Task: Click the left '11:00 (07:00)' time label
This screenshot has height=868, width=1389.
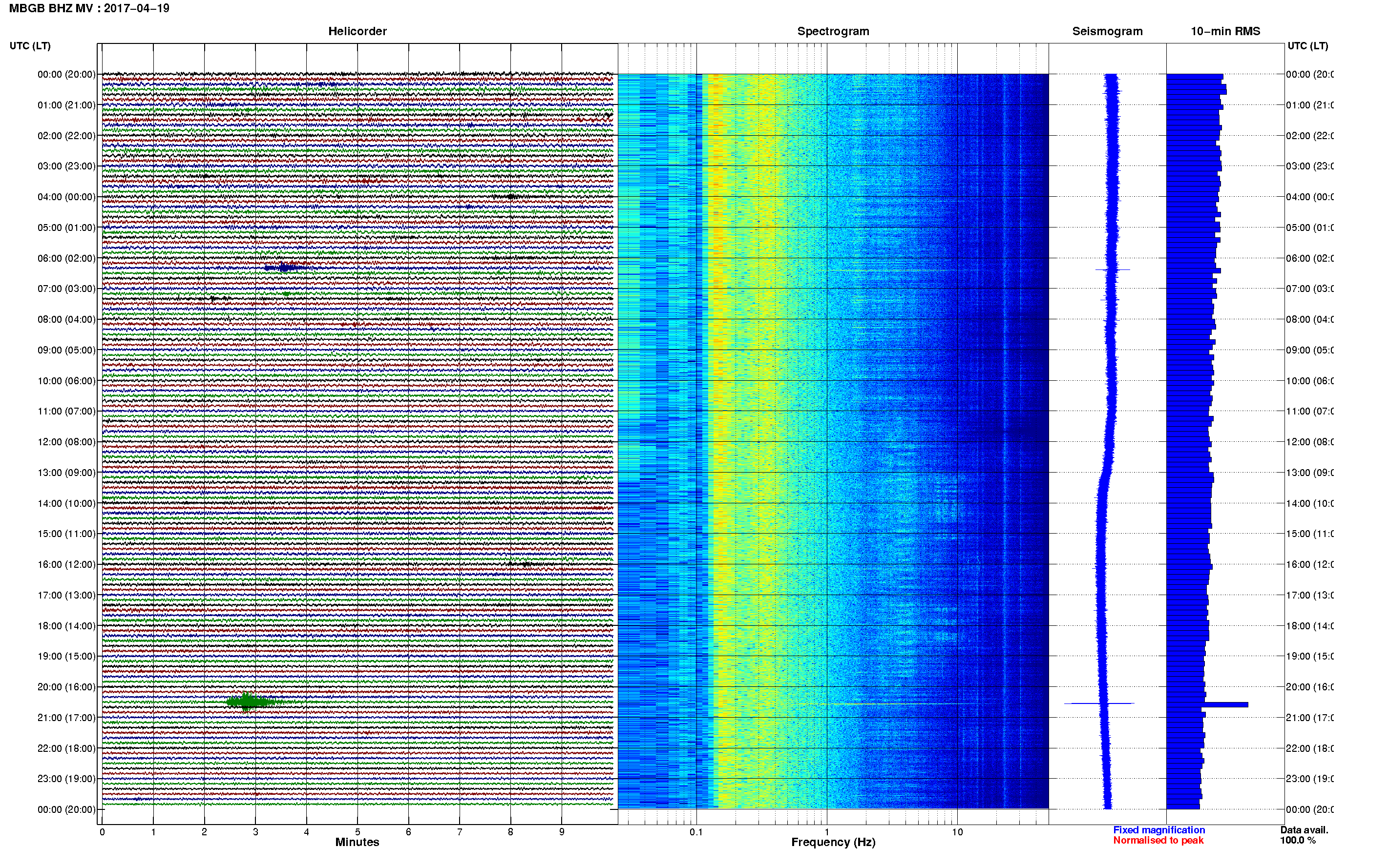Action: 66,411
